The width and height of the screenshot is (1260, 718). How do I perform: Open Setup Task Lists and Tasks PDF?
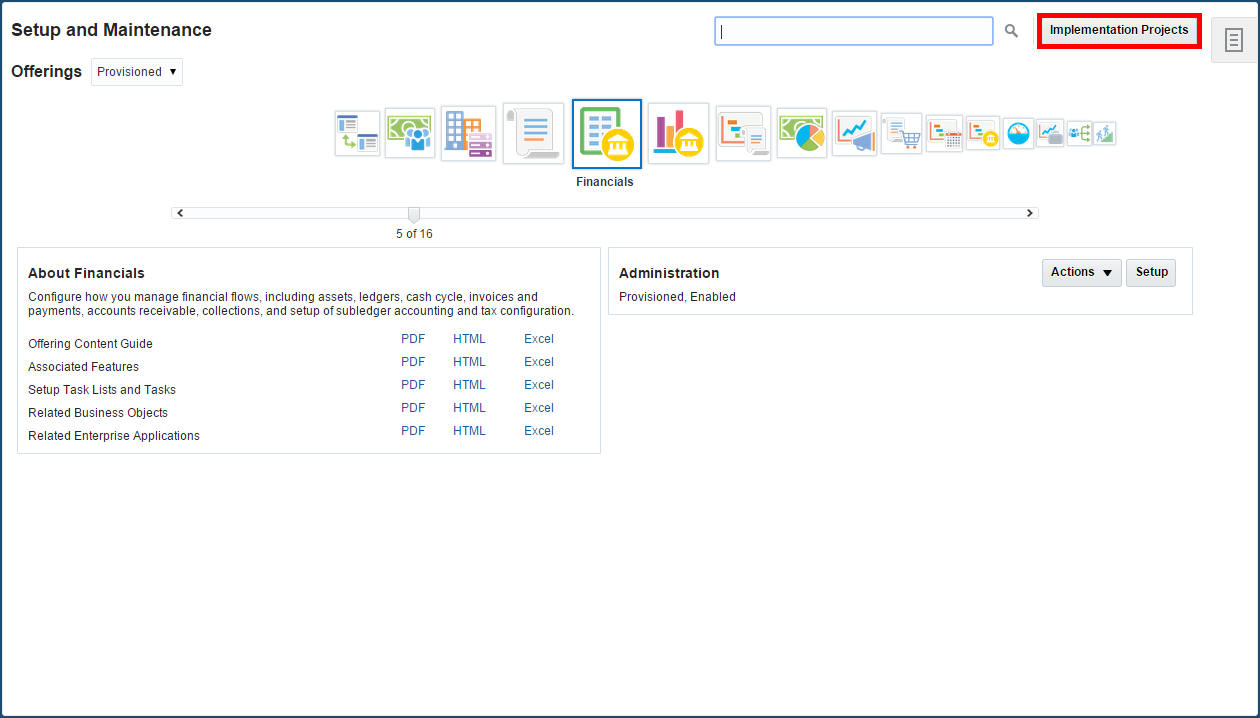point(413,385)
